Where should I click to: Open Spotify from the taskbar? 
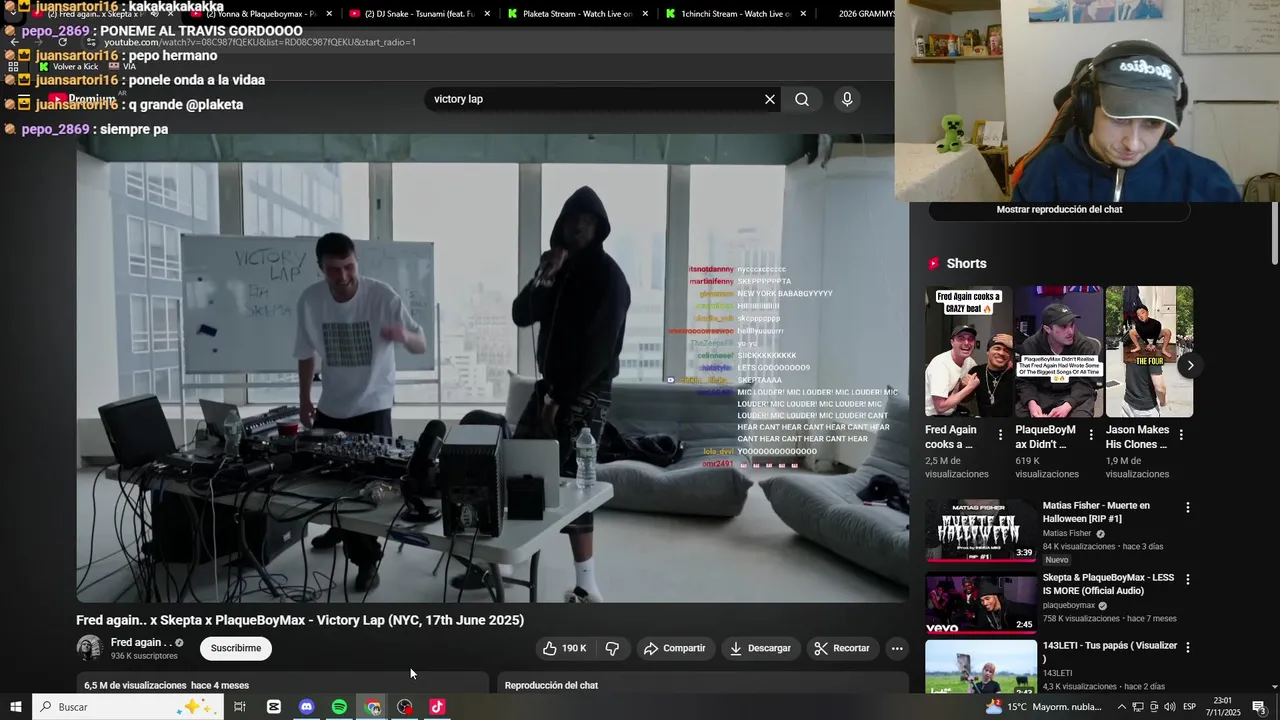pyautogui.click(x=339, y=707)
